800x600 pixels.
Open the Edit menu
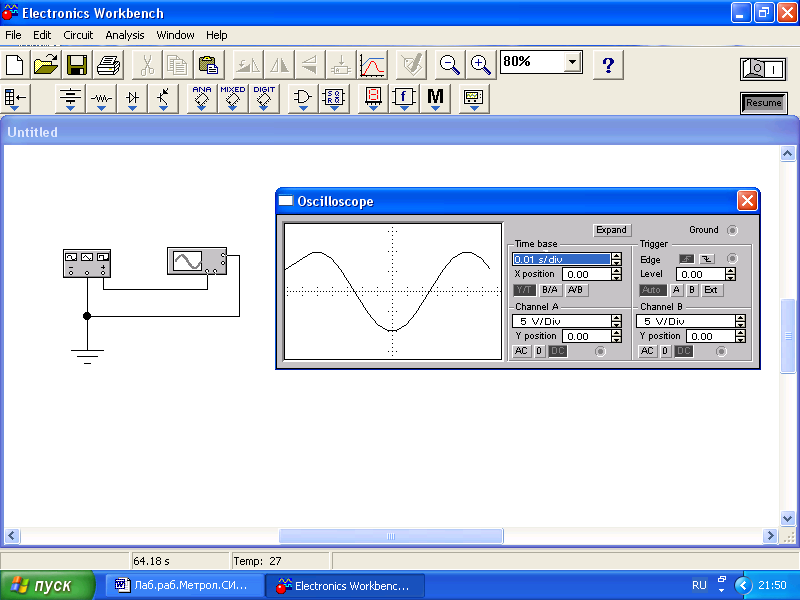click(x=42, y=35)
